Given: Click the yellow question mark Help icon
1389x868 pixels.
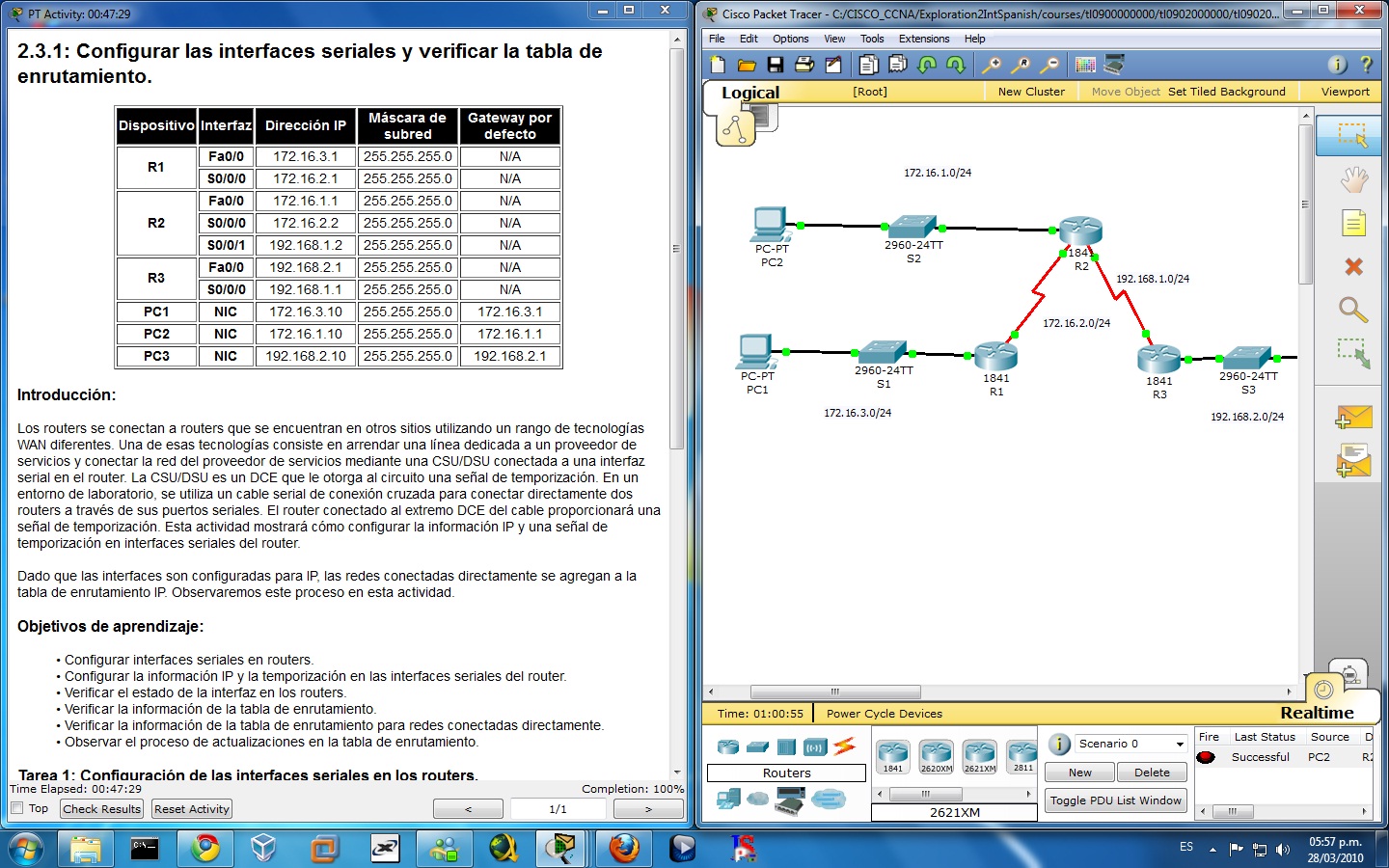Looking at the screenshot, I should (x=1366, y=65).
